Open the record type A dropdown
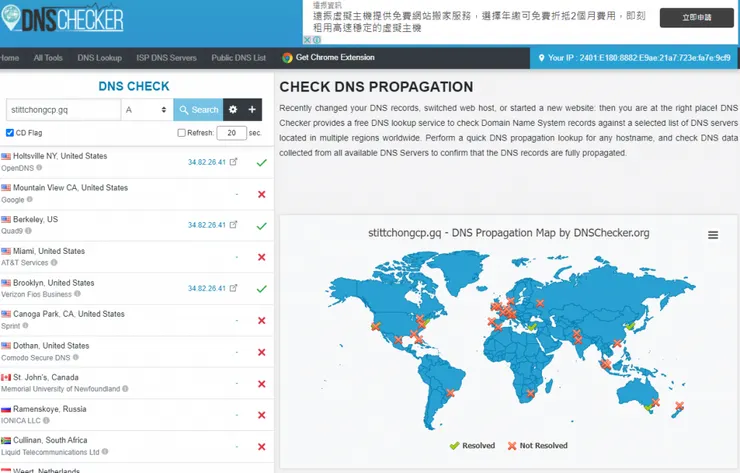The width and height of the screenshot is (740, 473). tap(146, 110)
